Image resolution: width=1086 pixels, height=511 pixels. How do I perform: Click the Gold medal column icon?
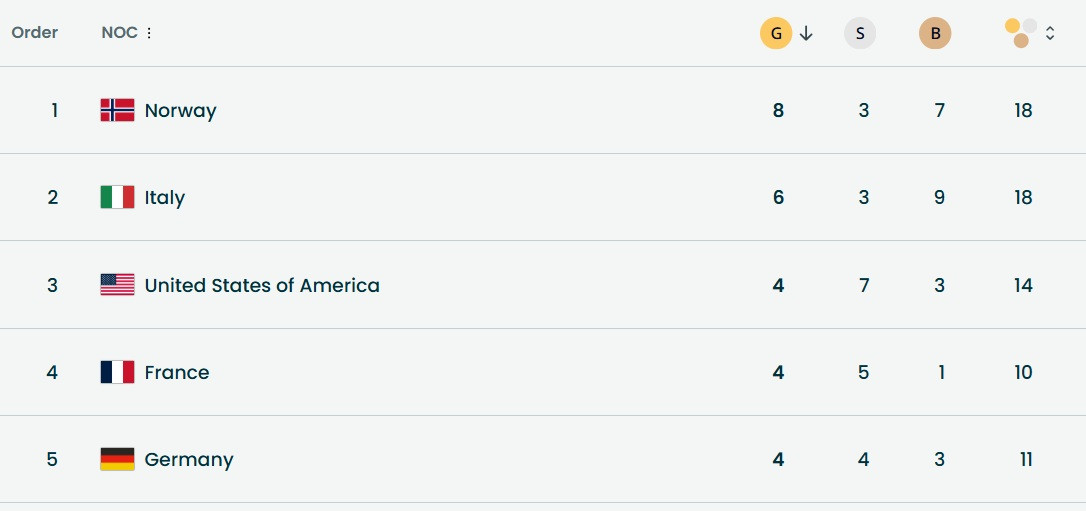(x=776, y=34)
